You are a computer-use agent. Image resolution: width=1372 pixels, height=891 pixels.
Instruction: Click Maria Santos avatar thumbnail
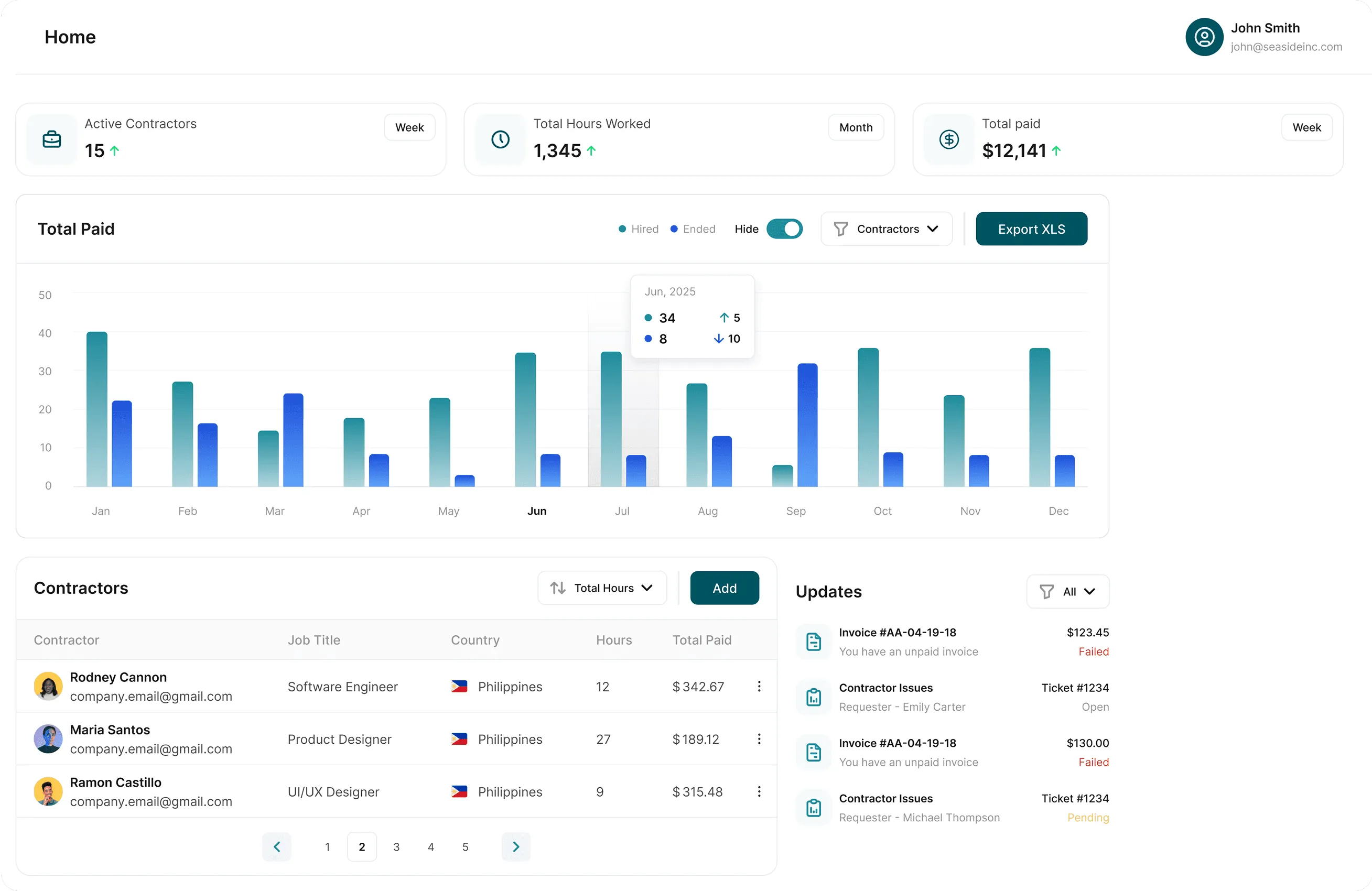tap(48, 739)
